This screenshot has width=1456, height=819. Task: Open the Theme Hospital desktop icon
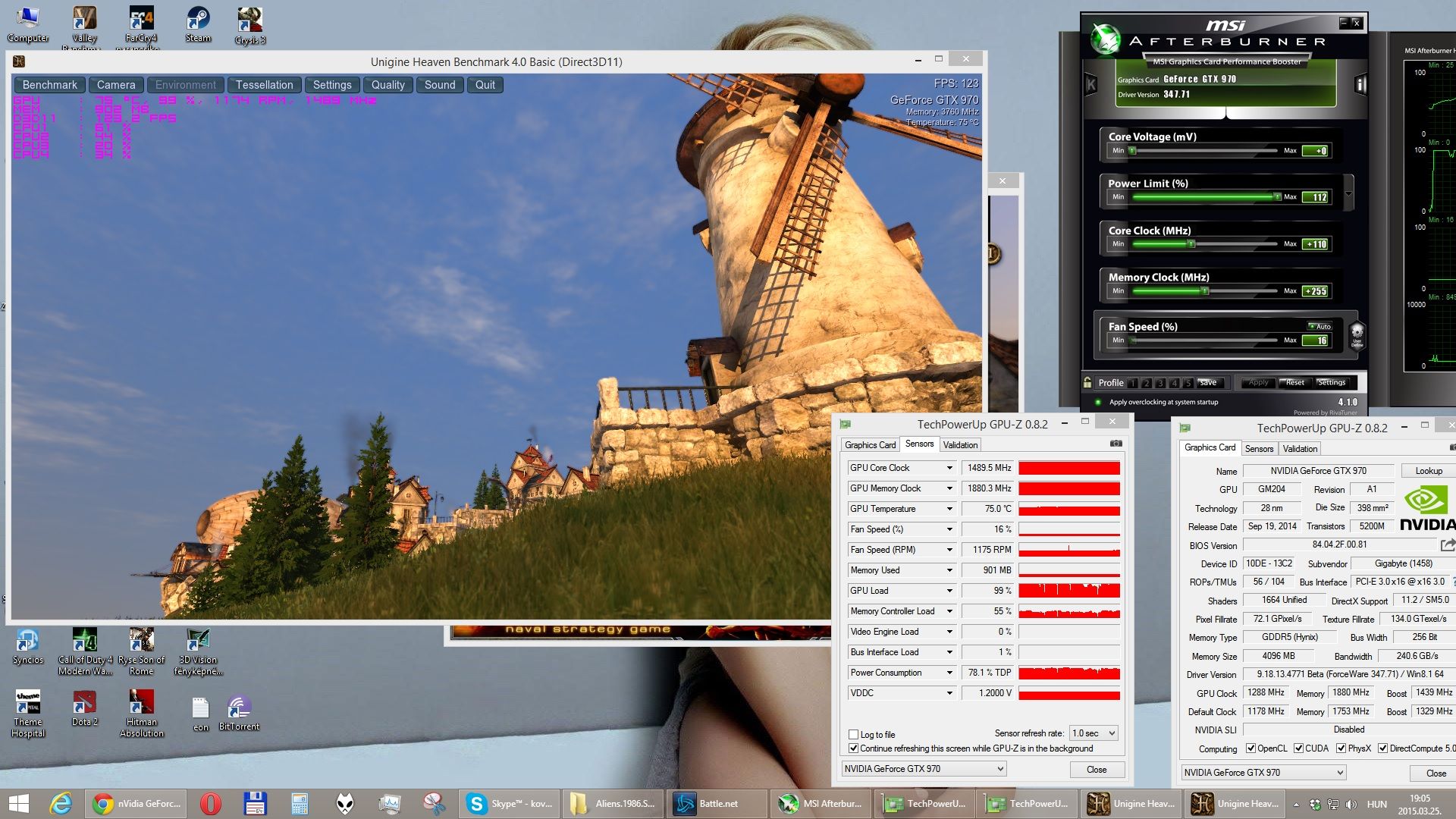pos(28,713)
